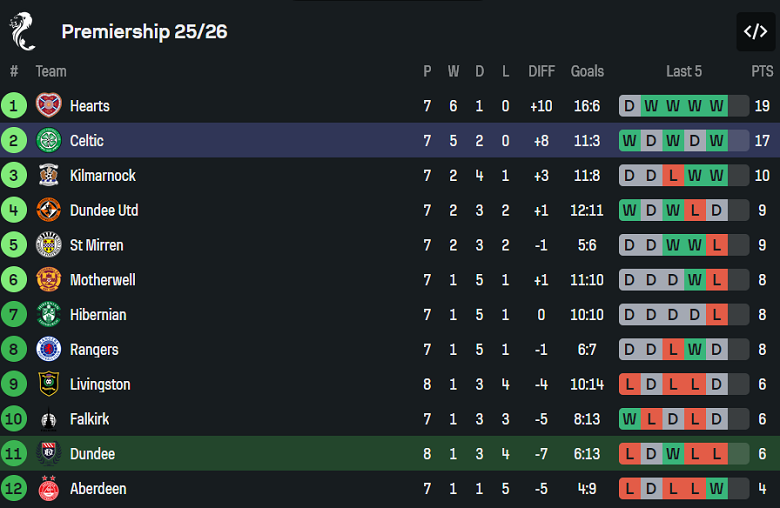Viewport: 780px width, 508px height.
Task: Select the Falkirk team name
Action: point(90,419)
